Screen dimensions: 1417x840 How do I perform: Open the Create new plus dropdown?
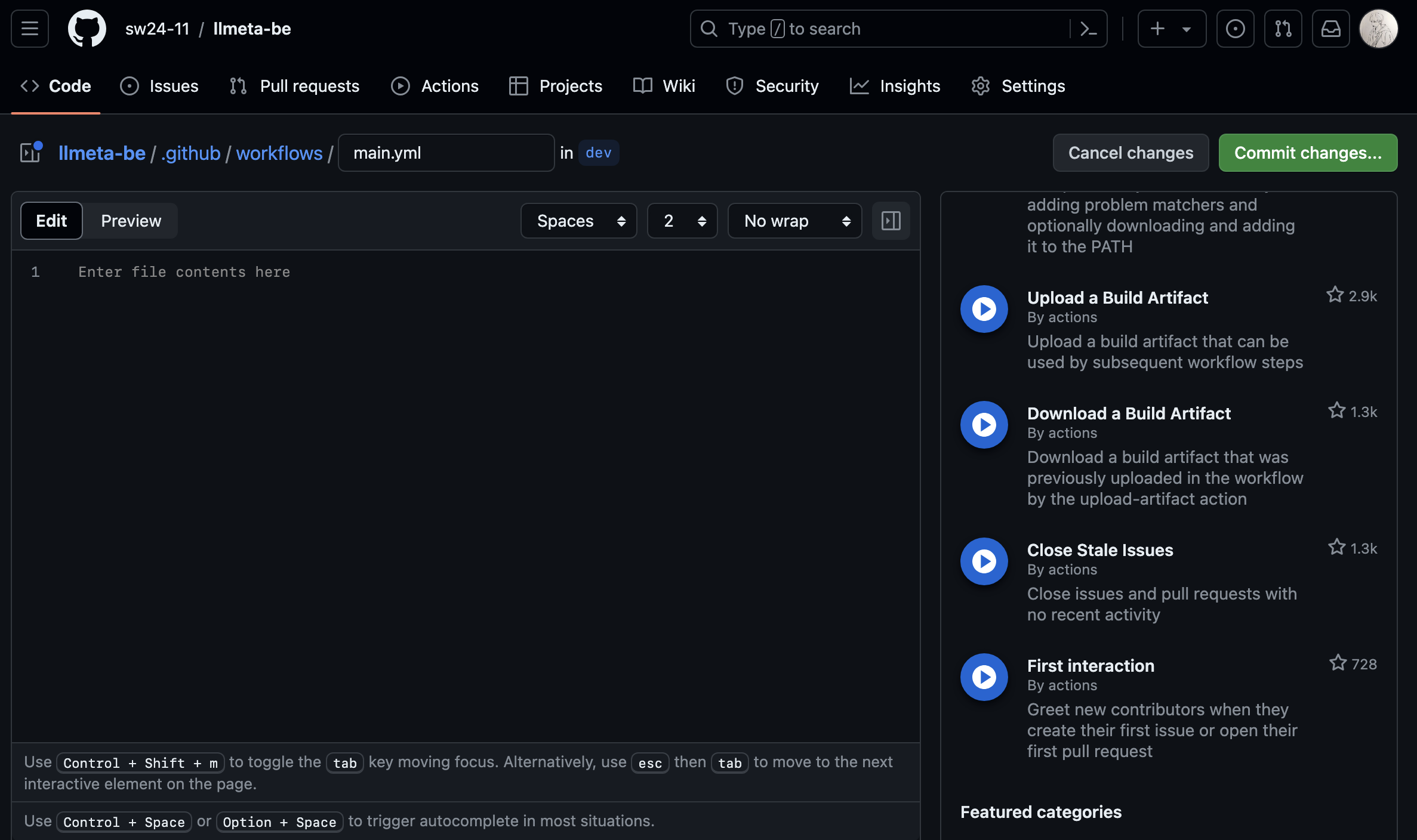click(x=1171, y=29)
